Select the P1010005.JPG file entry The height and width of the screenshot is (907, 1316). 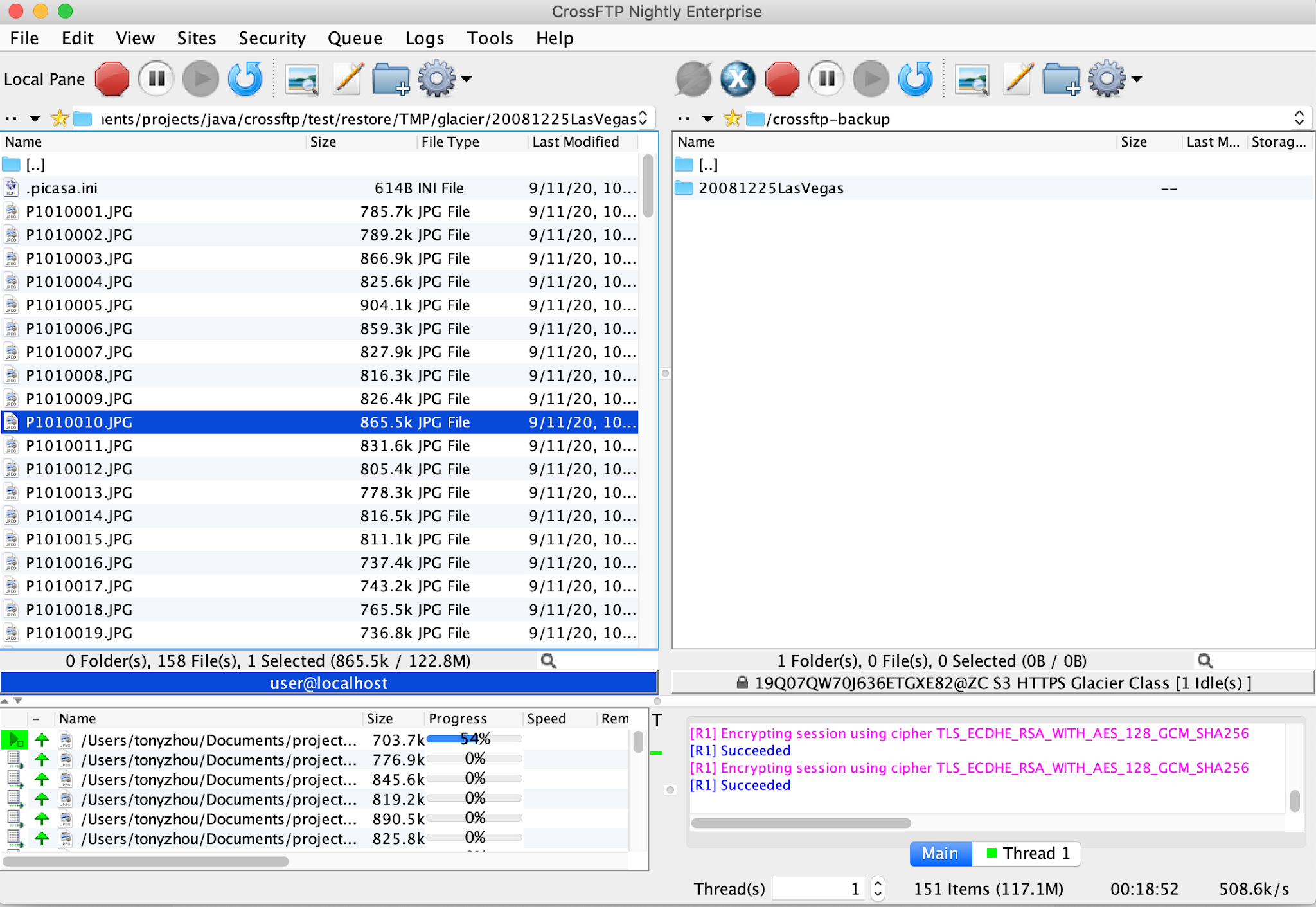[77, 305]
